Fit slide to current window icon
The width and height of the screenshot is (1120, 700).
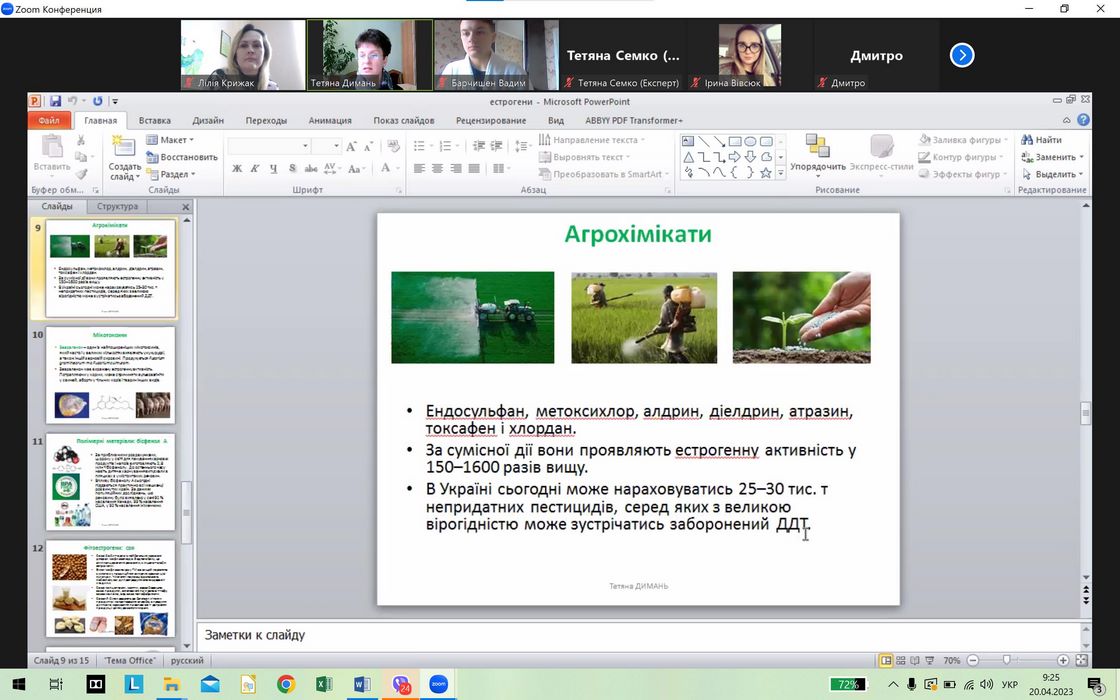click(x=1081, y=661)
